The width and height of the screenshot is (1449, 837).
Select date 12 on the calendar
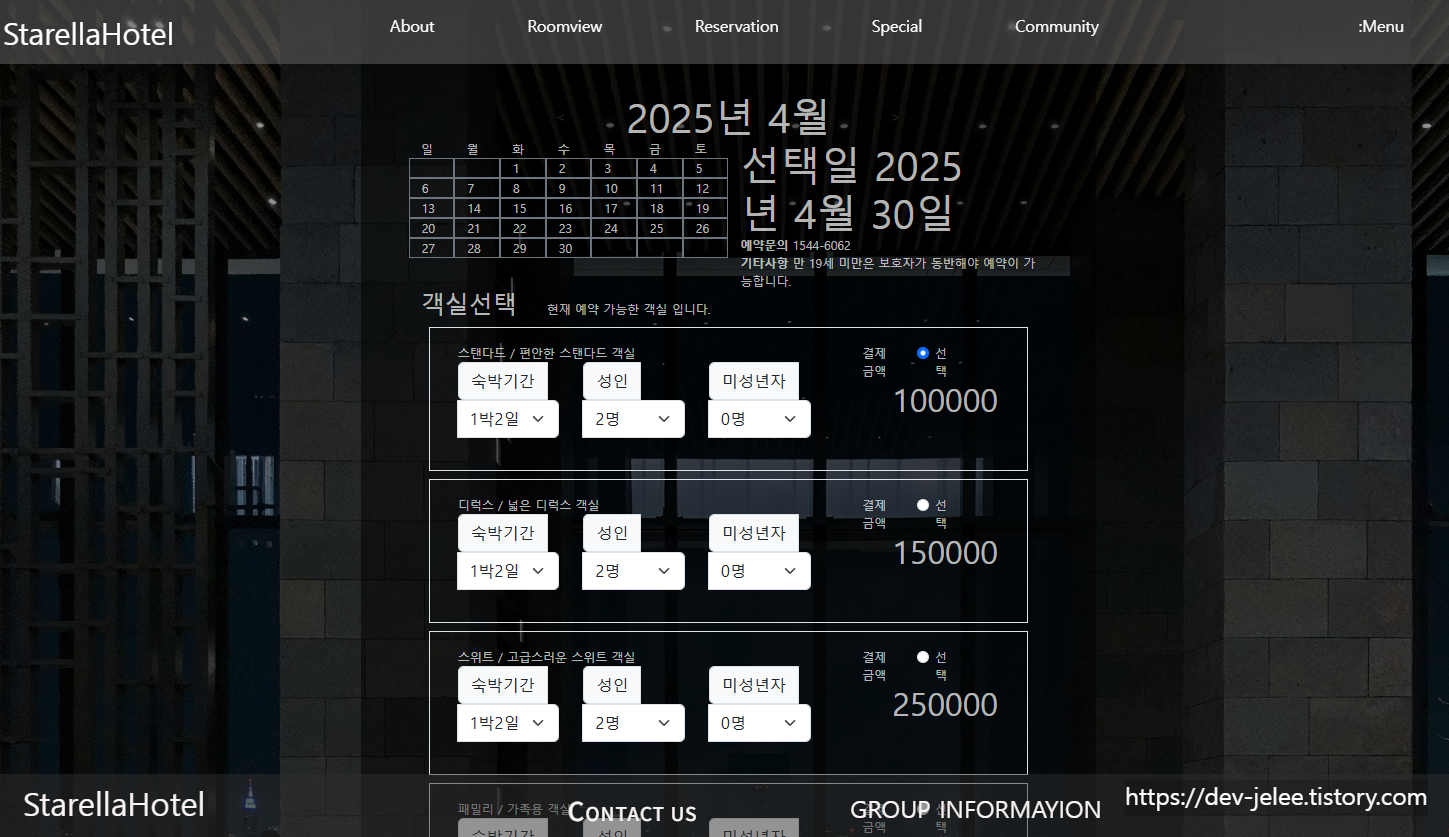705,189
